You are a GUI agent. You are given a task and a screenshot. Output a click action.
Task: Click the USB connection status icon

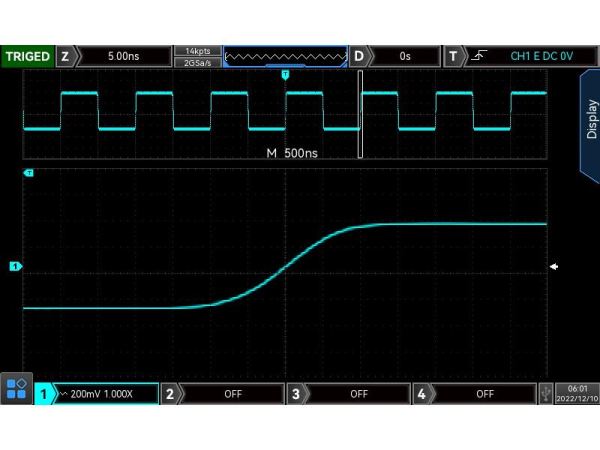click(546, 394)
